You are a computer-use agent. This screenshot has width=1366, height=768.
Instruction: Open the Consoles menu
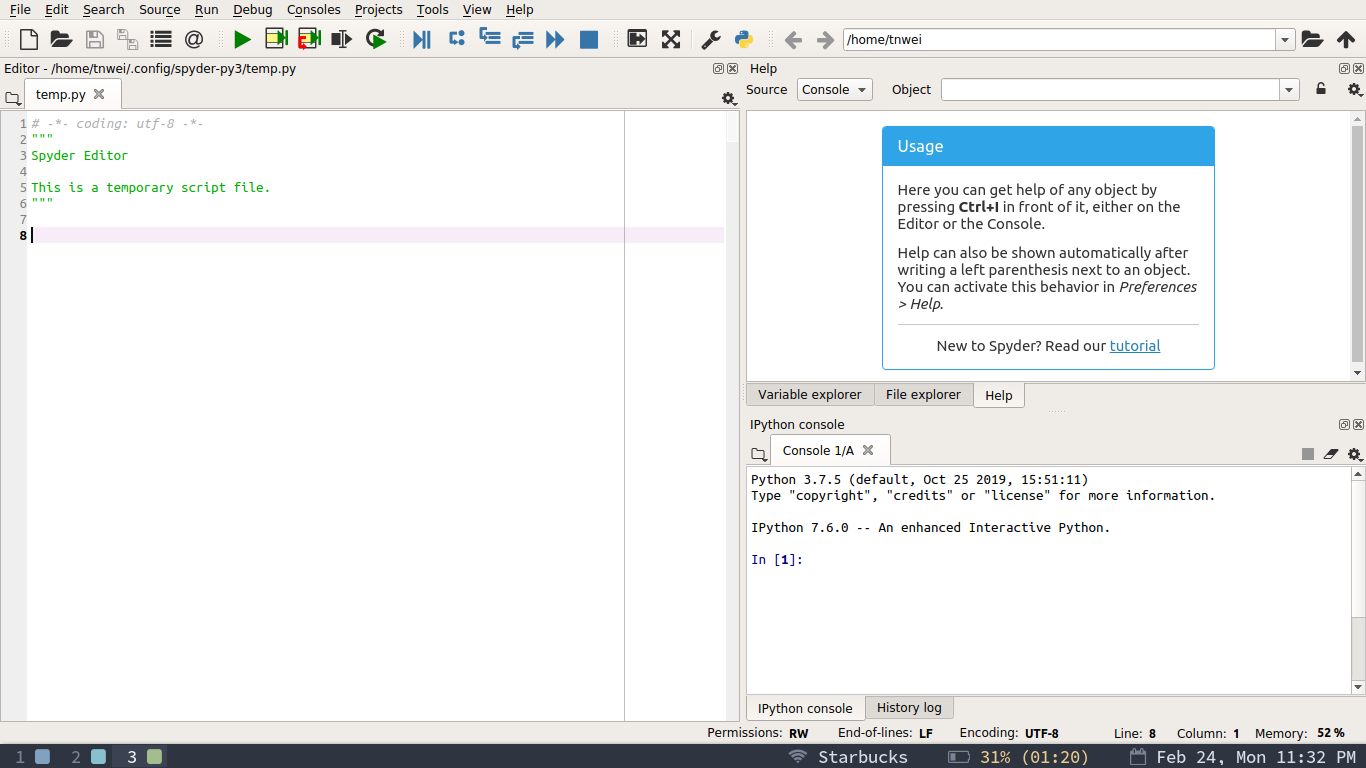[313, 9]
